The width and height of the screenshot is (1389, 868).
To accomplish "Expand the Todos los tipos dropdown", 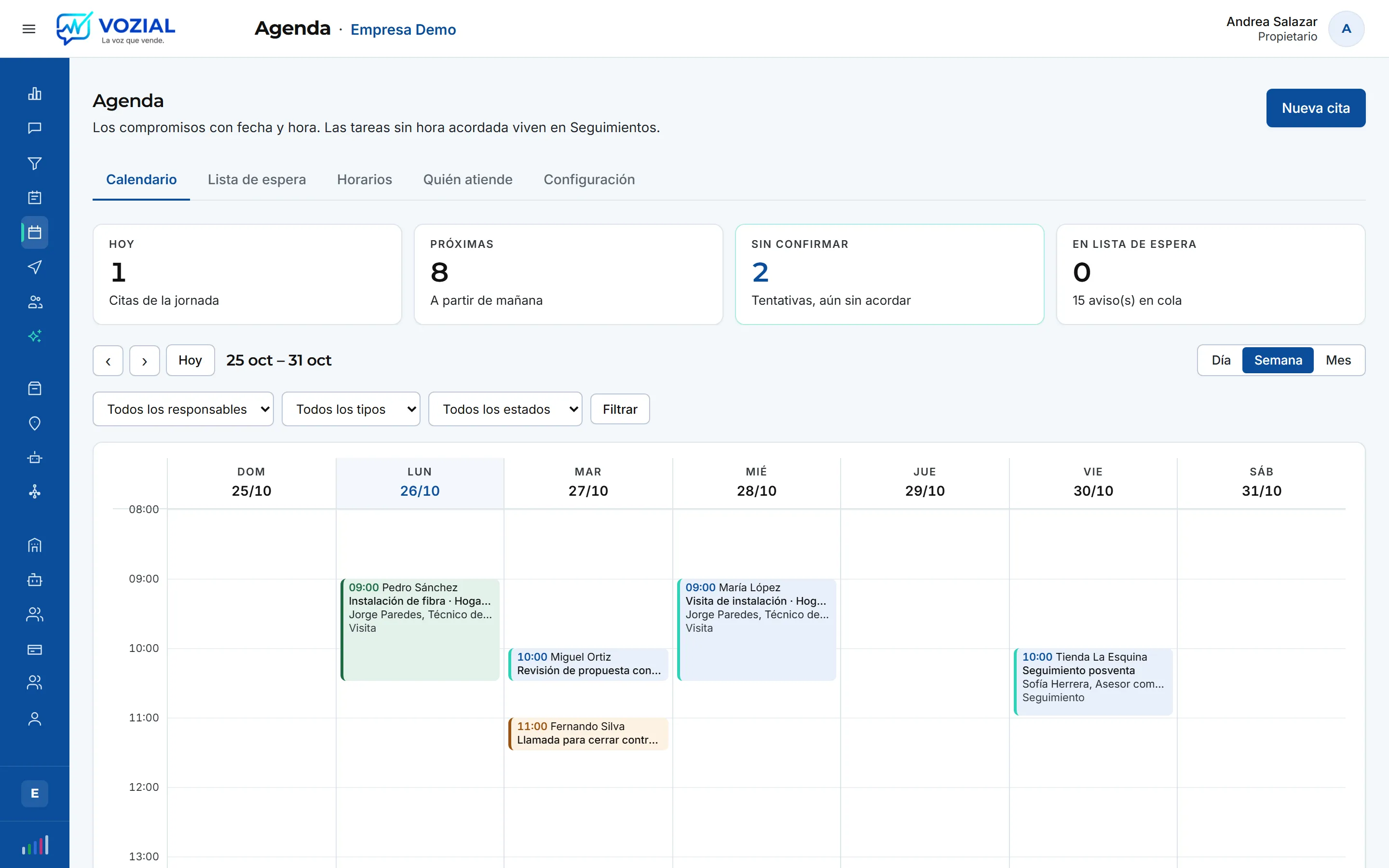I will point(351,409).
